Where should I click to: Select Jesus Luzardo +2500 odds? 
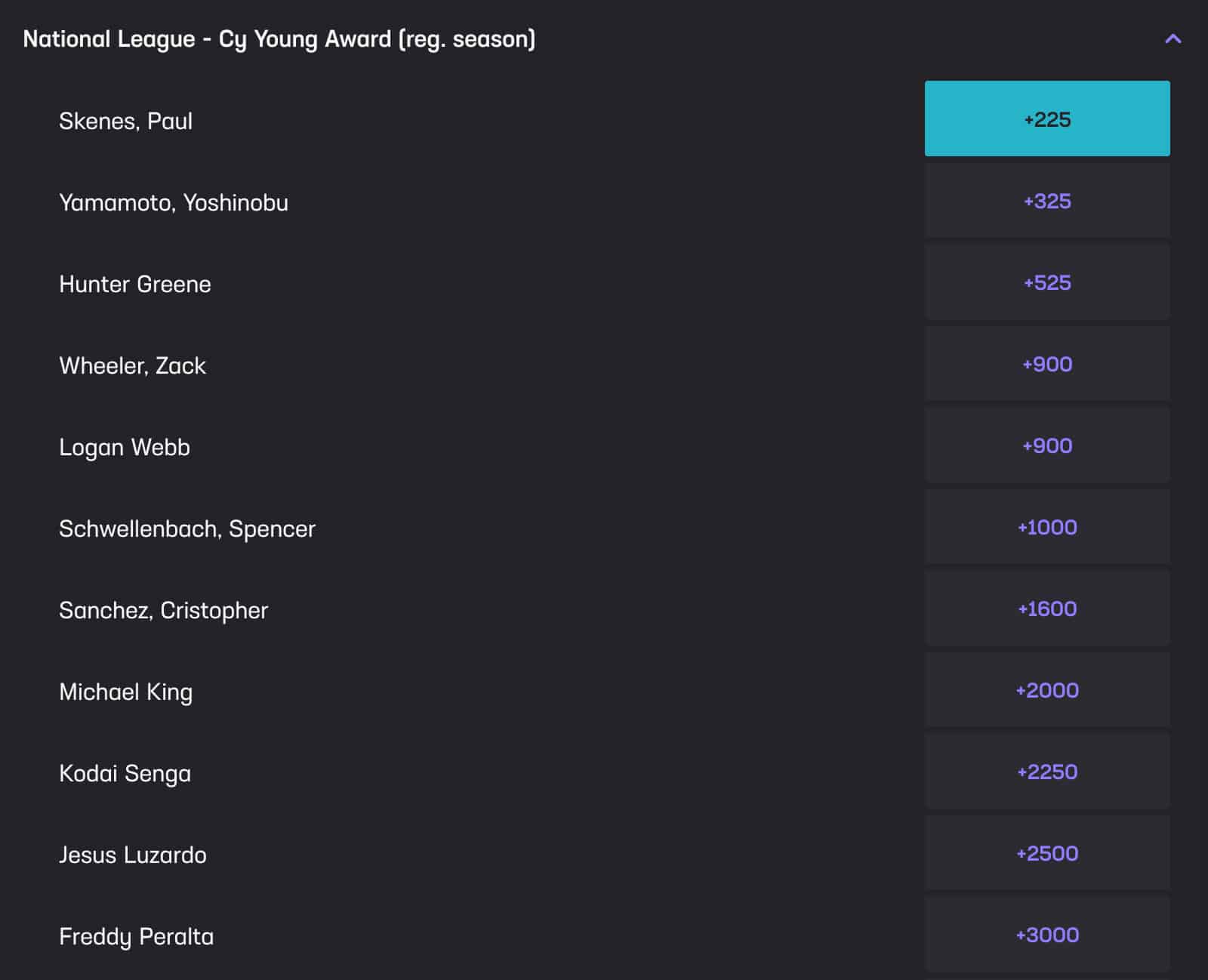coord(1046,853)
